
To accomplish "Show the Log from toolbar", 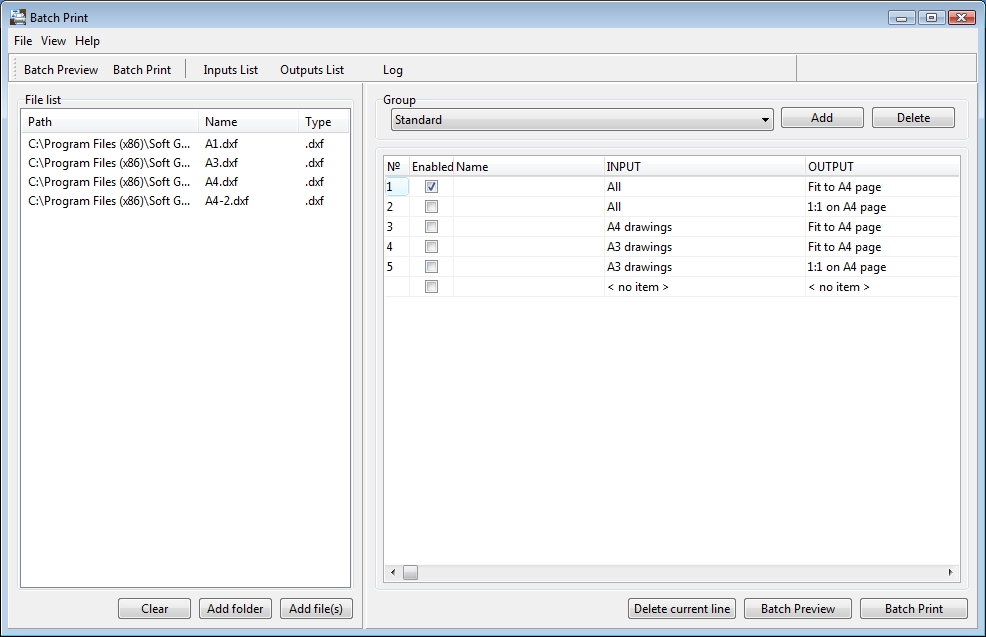I will coord(393,69).
